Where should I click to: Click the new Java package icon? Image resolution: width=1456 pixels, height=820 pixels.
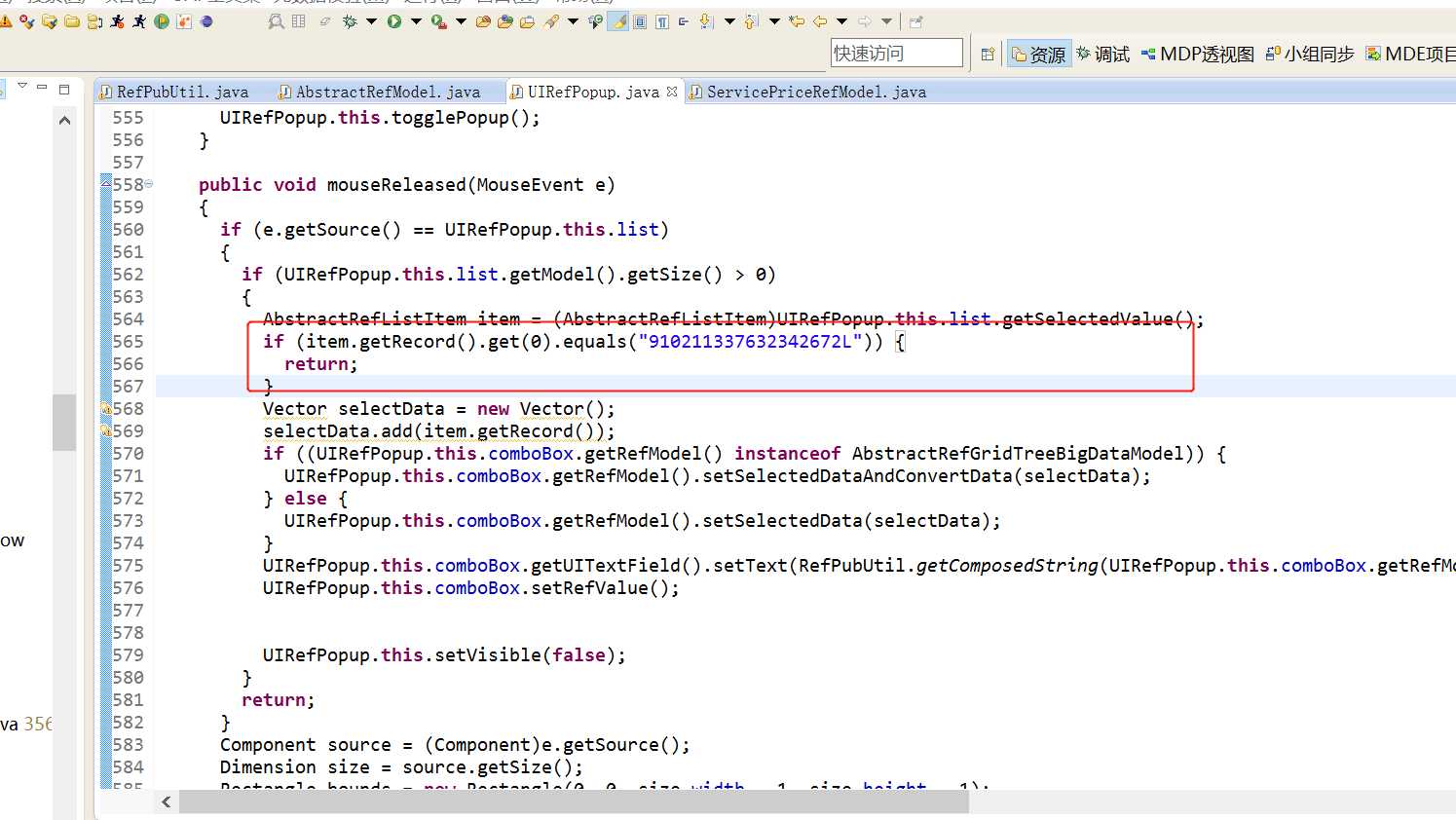tap(483, 21)
